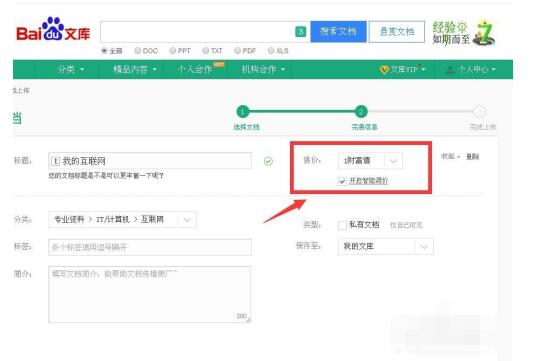
Task: Click the green icon in the search box
Action: 301,32
